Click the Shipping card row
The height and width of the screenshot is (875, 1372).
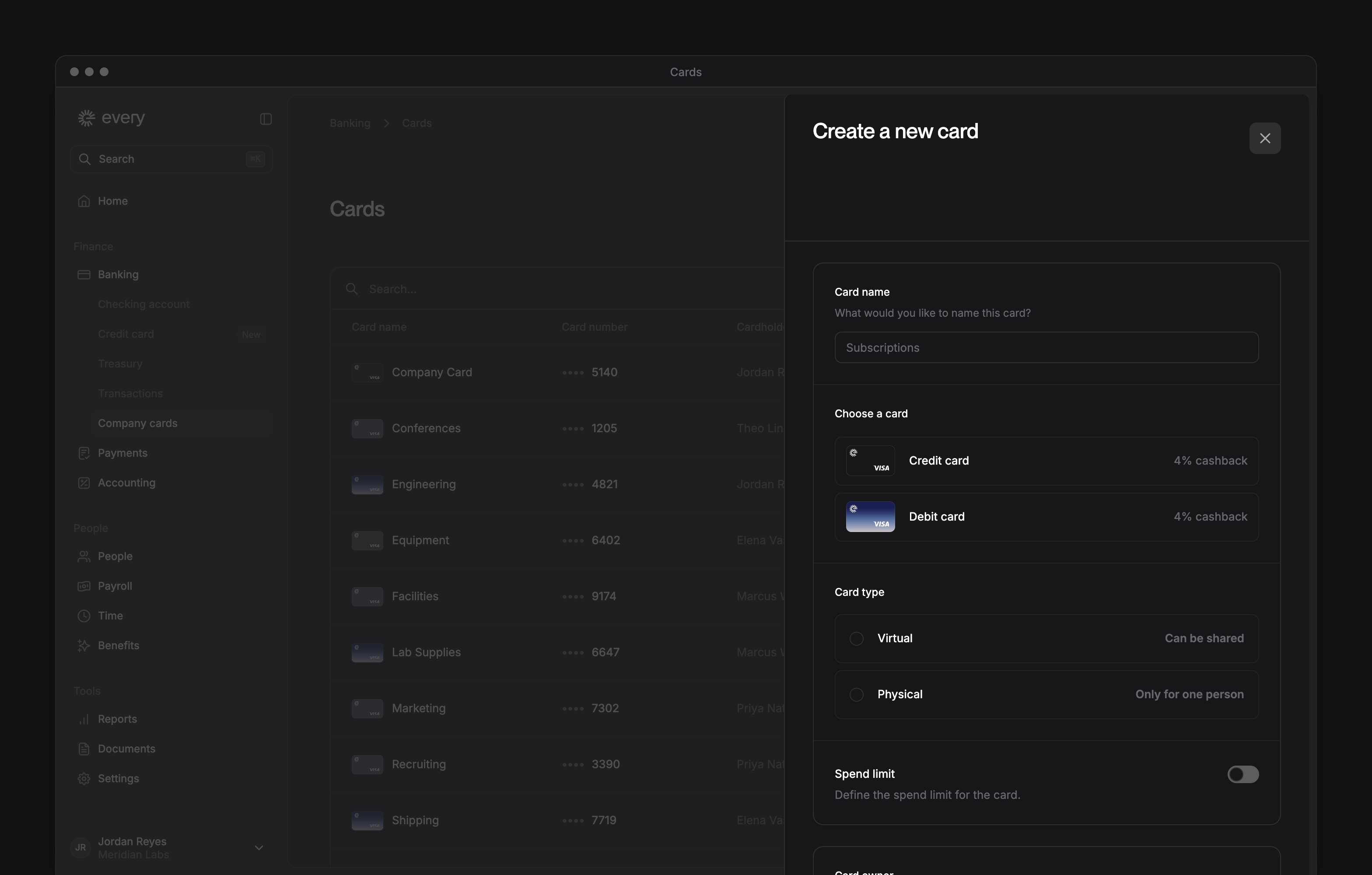558,820
